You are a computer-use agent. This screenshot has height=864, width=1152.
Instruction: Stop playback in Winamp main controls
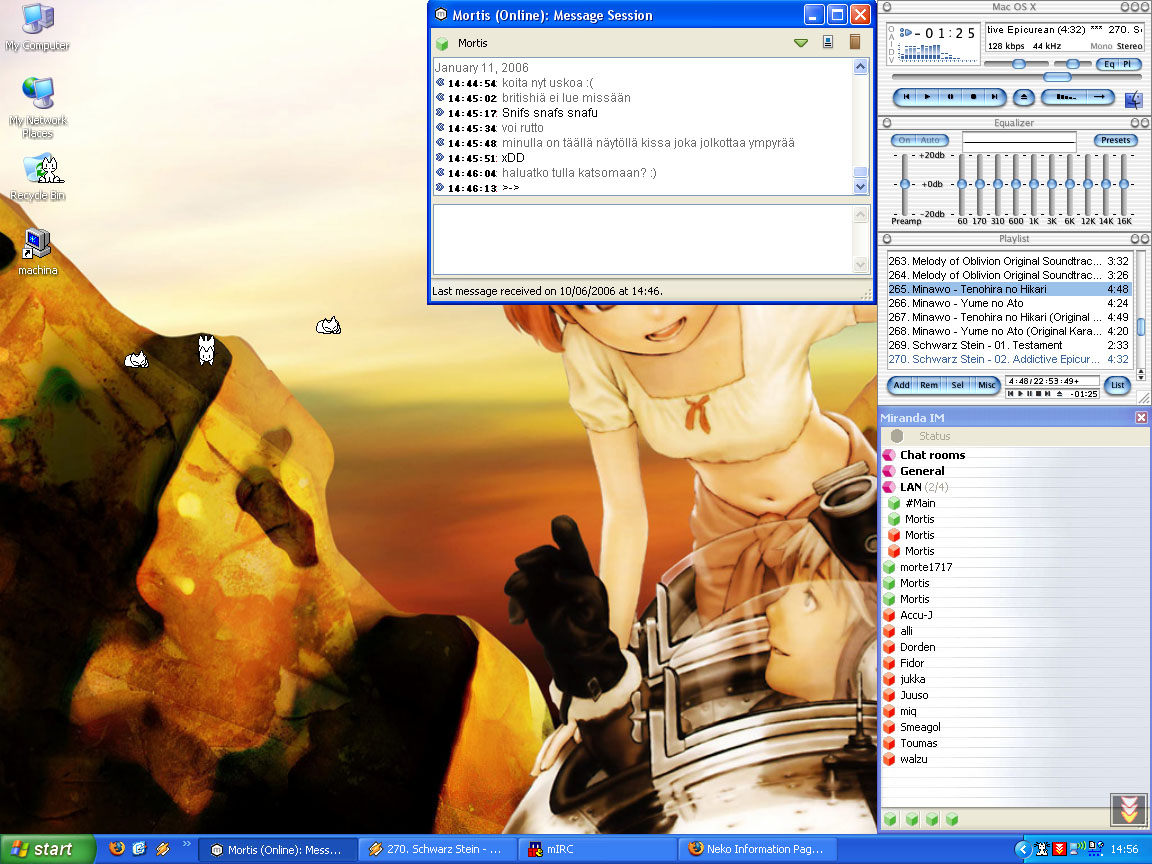(x=973, y=96)
